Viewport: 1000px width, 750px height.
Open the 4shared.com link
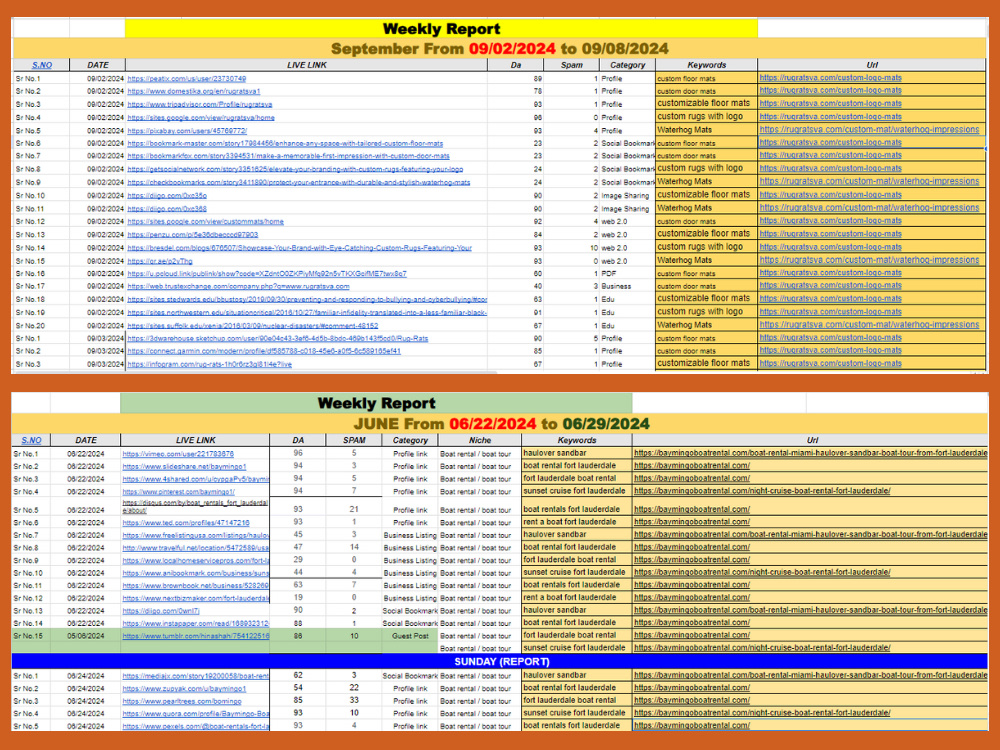(x=195, y=479)
